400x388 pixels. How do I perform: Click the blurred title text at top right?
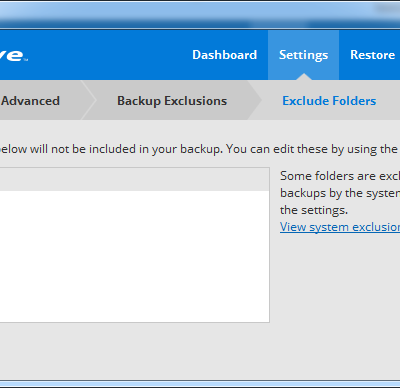pos(387,9)
